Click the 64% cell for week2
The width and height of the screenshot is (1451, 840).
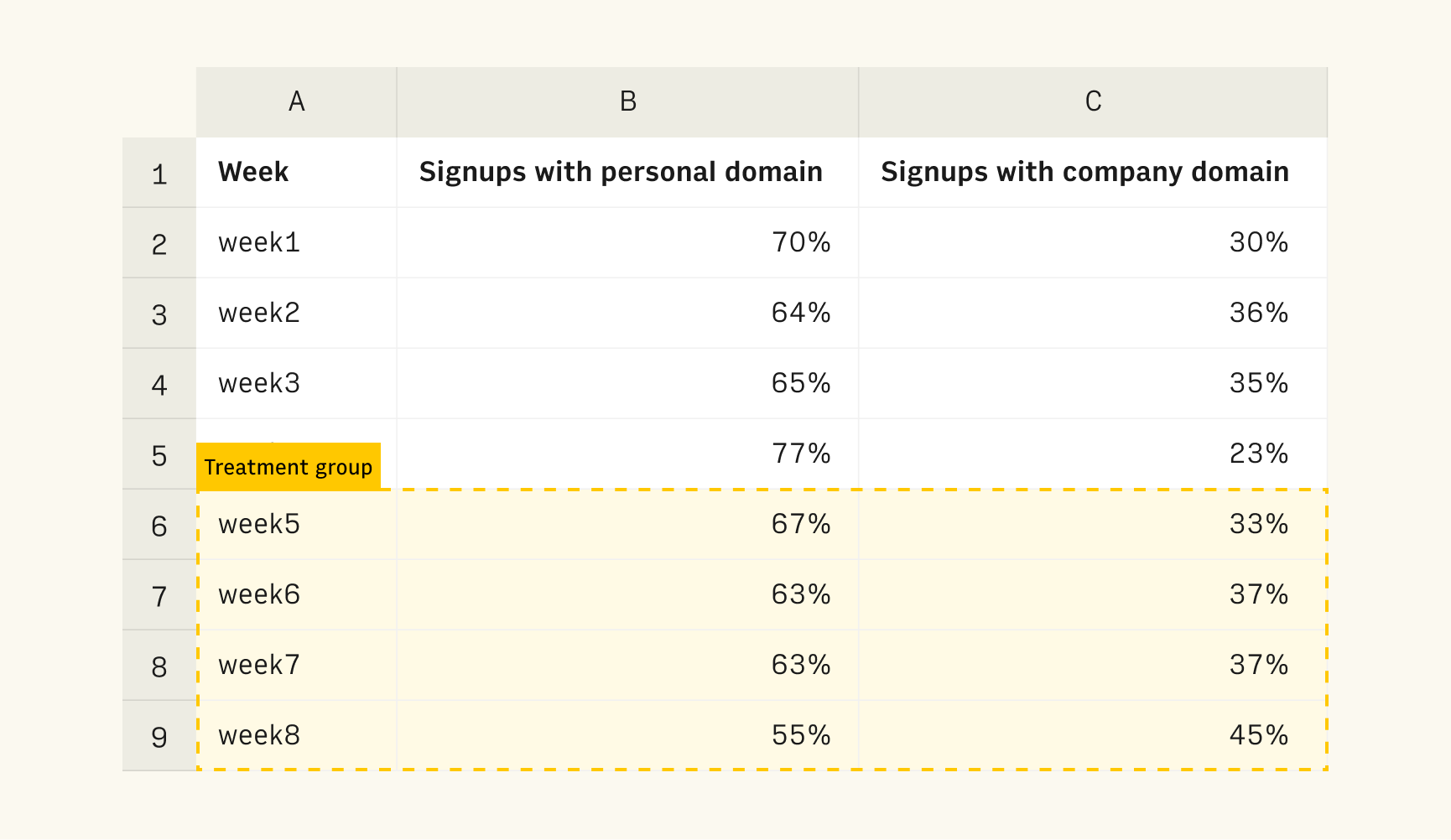[627, 314]
